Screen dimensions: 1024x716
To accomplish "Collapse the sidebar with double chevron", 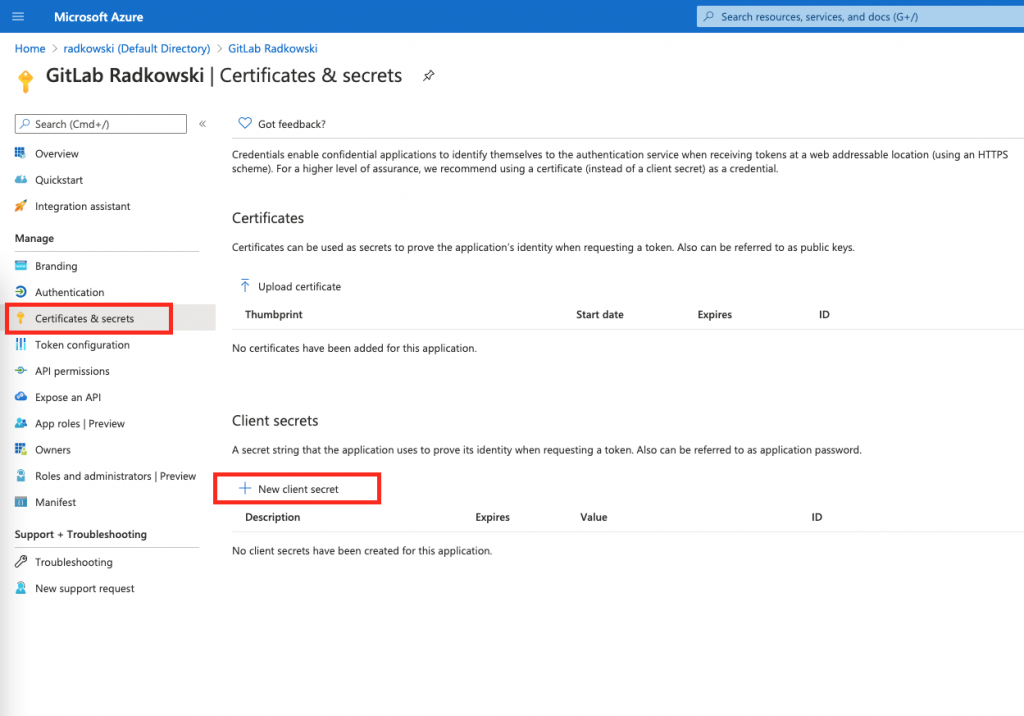I will [202, 123].
